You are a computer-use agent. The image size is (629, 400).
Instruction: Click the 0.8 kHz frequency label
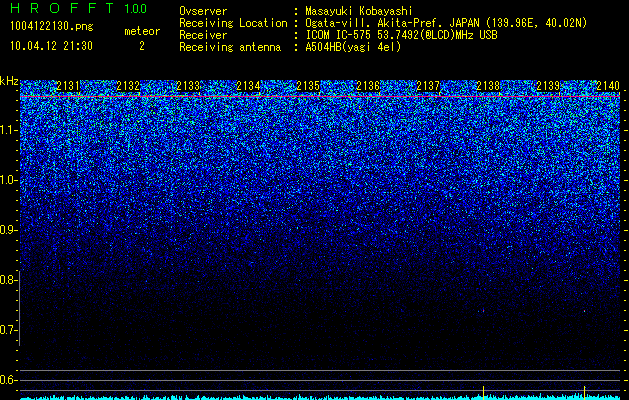[x=8, y=280]
